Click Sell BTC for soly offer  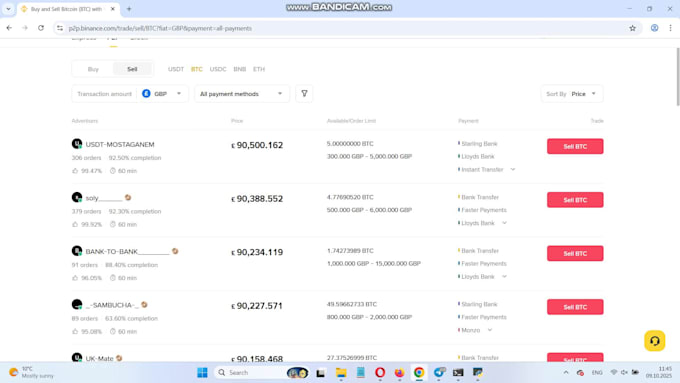point(575,200)
